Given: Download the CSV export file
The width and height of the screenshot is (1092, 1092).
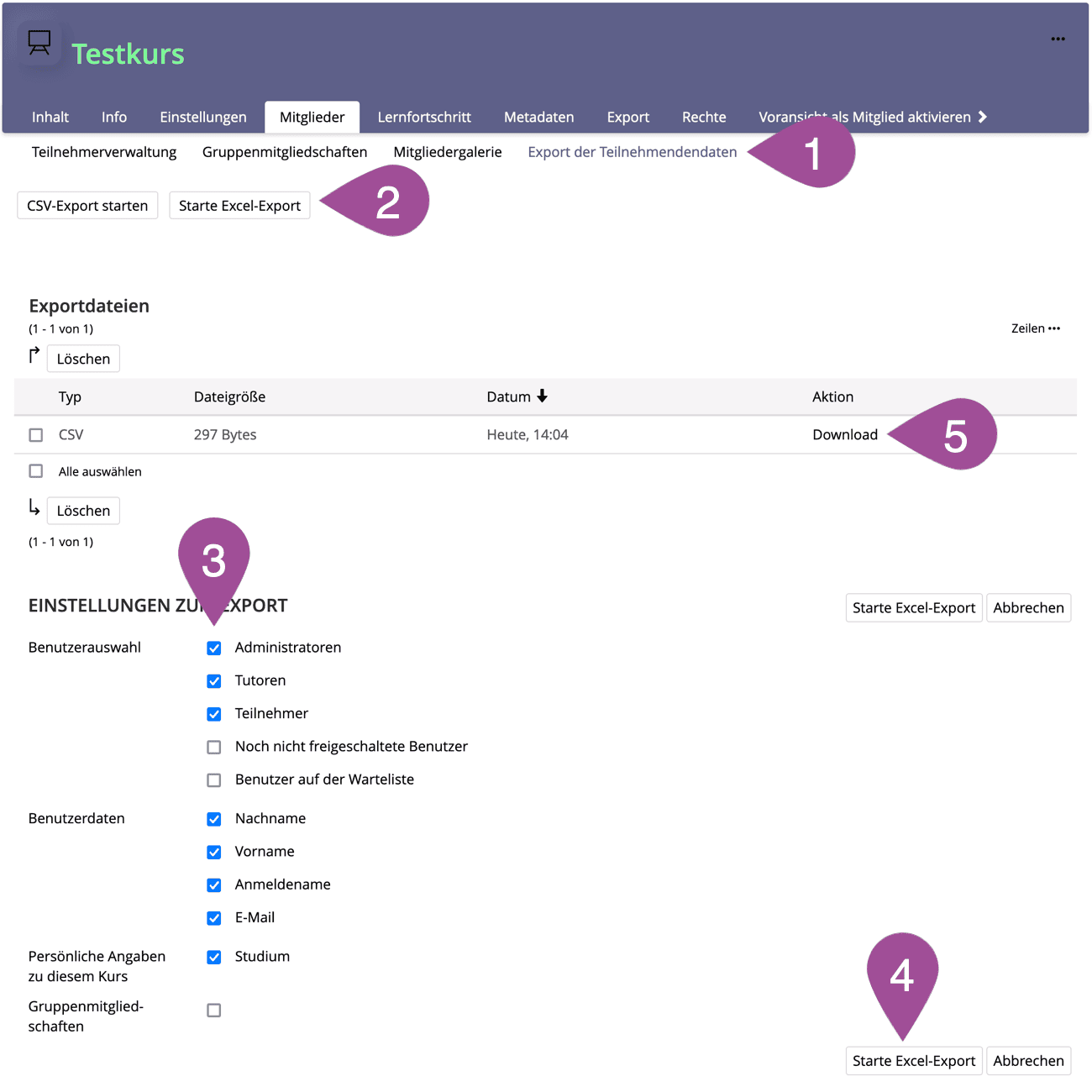Looking at the screenshot, I should (844, 435).
